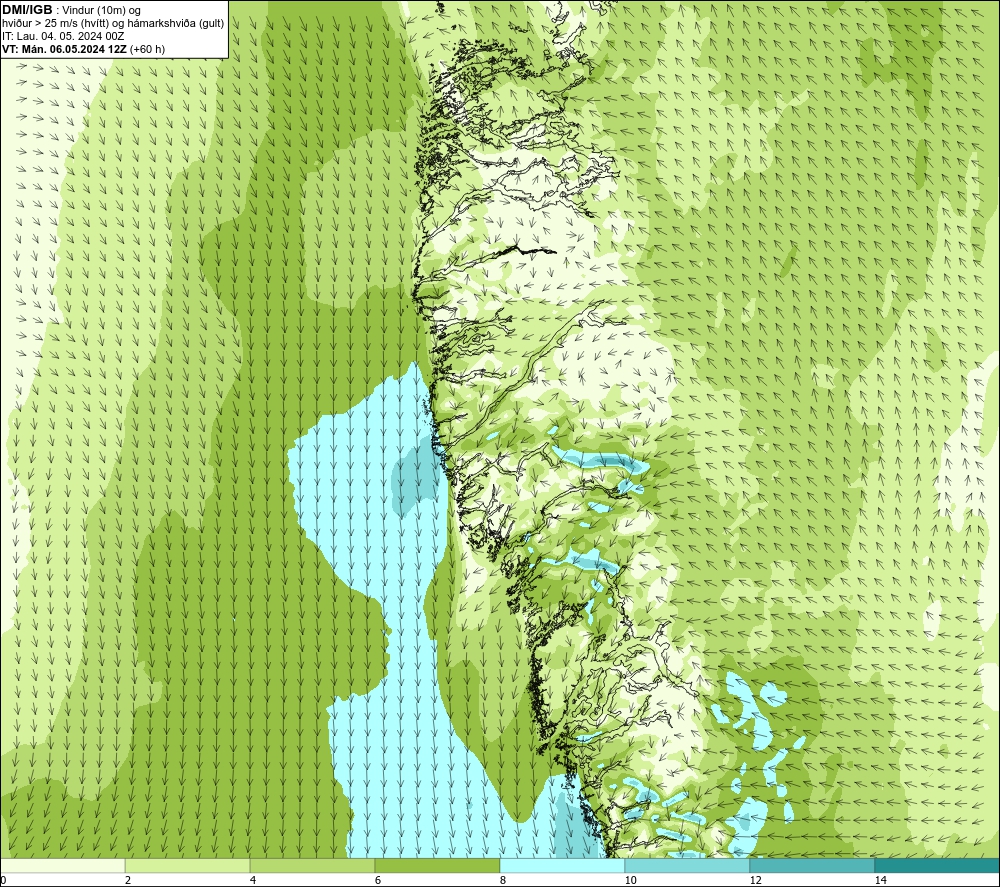1000x887 pixels.
Task: Click the 'hviður > 25 m/s' legend line
Action: 113,24
